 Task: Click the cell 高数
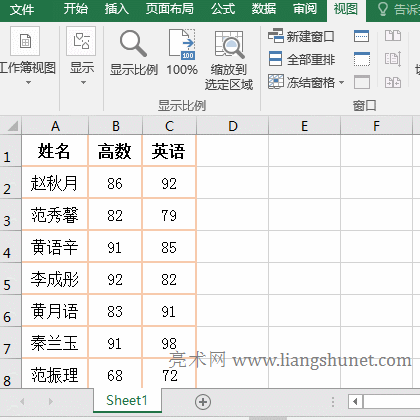tap(115, 151)
